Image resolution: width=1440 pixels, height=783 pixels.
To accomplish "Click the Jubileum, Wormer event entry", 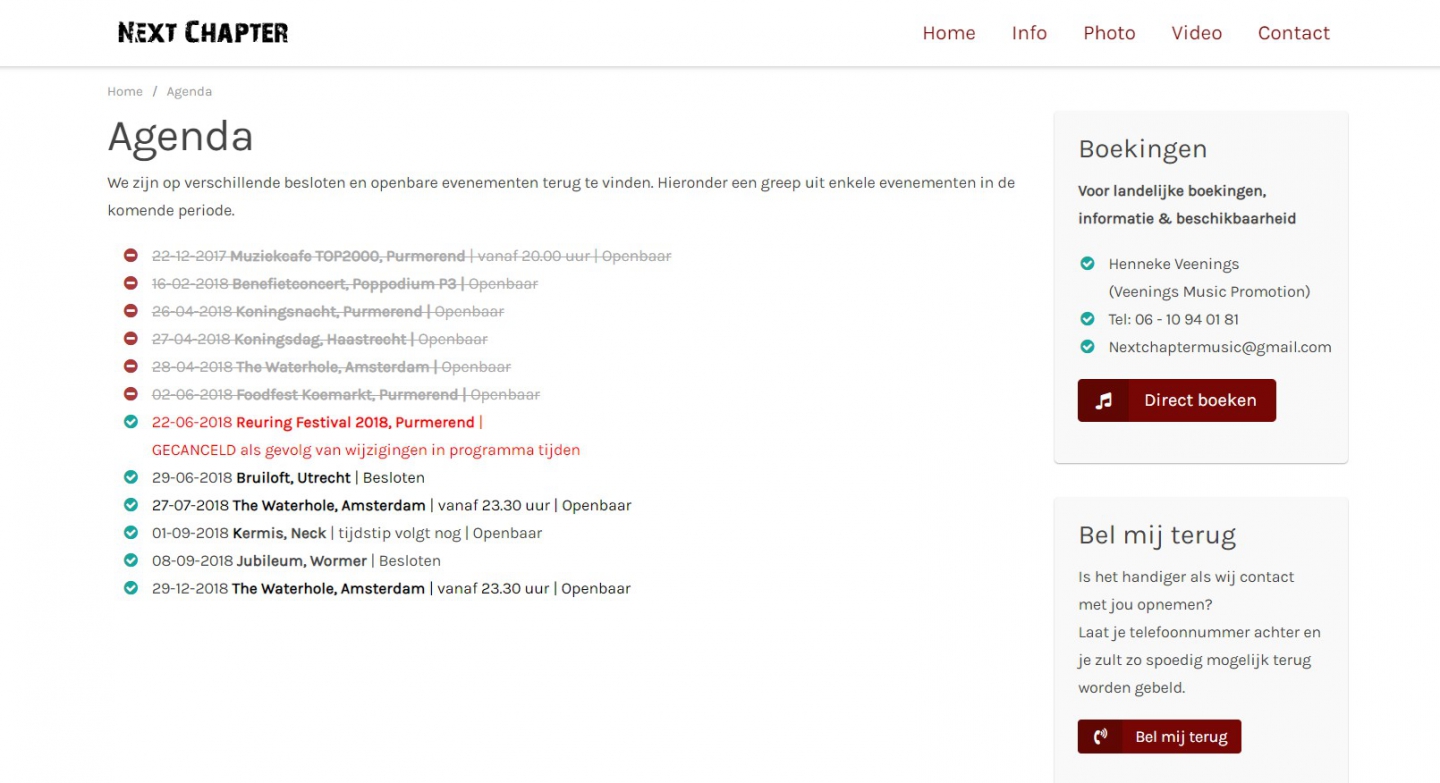I will [x=303, y=561].
